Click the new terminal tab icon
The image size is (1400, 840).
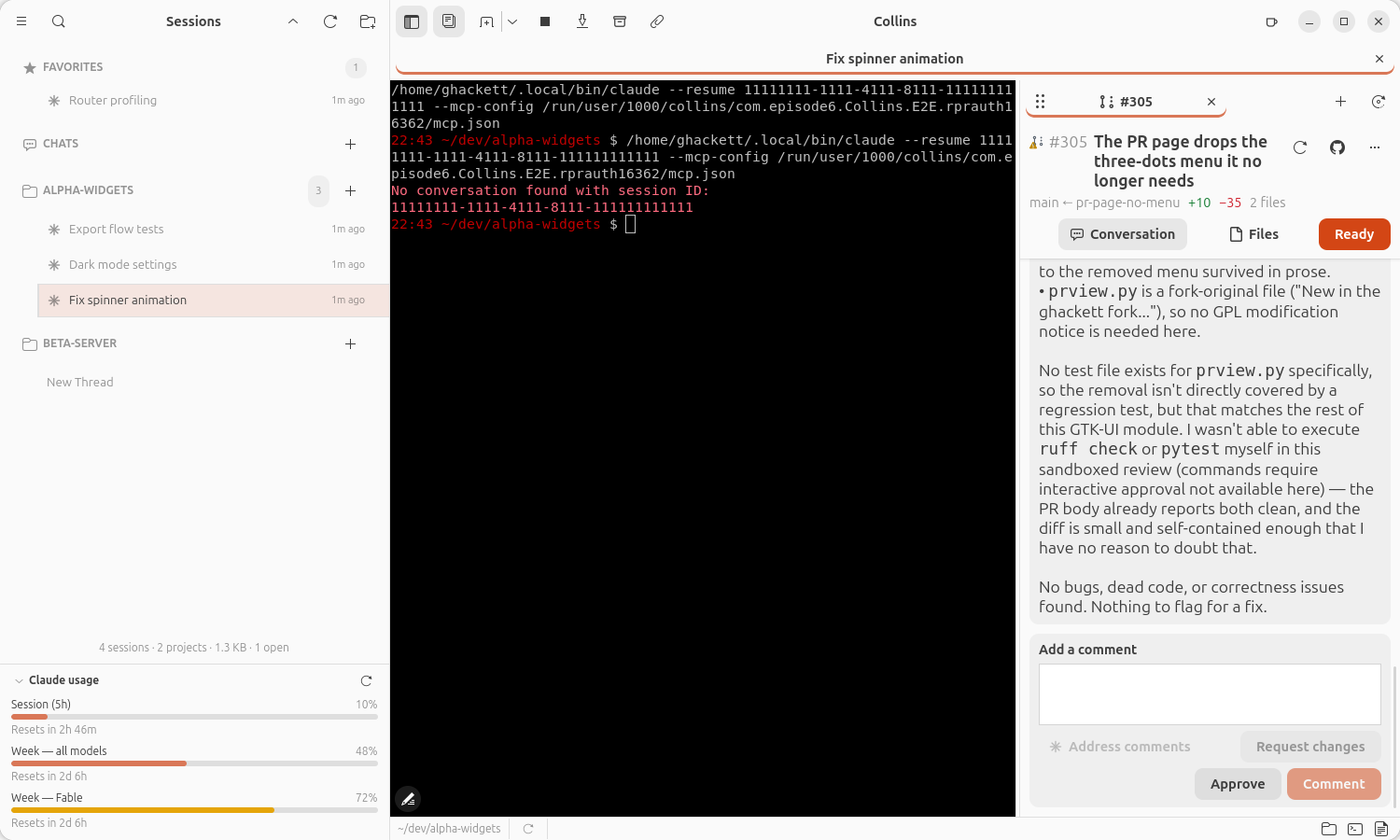click(486, 21)
